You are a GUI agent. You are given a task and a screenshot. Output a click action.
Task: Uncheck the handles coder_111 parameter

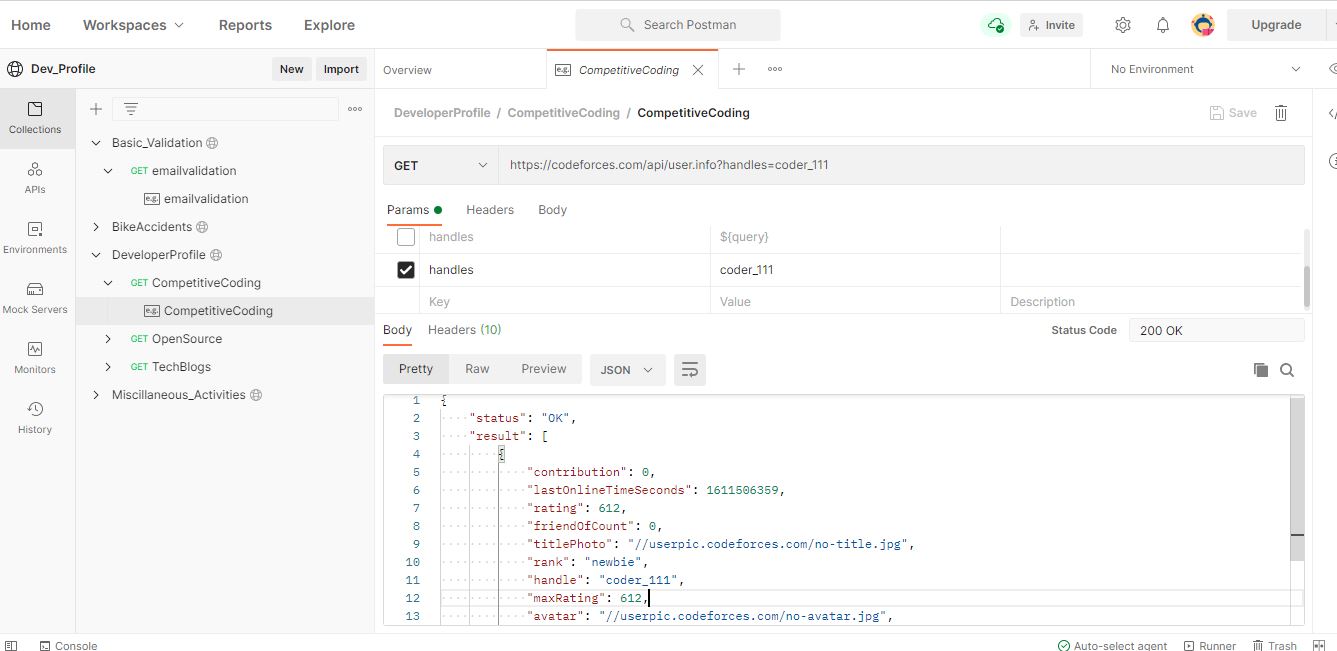pos(406,270)
